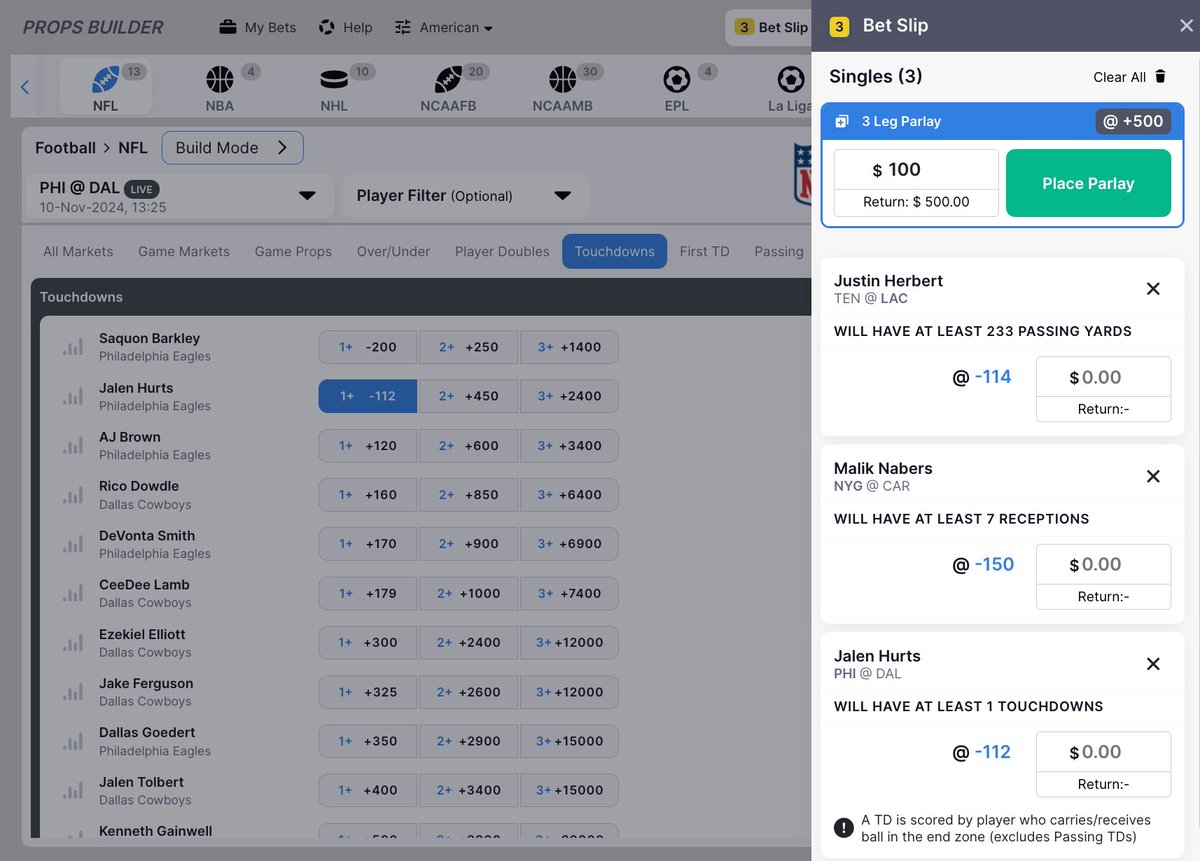Viewport: 1200px width, 861px height.
Task: Select the La Liga soccer ball icon
Action: (791, 79)
